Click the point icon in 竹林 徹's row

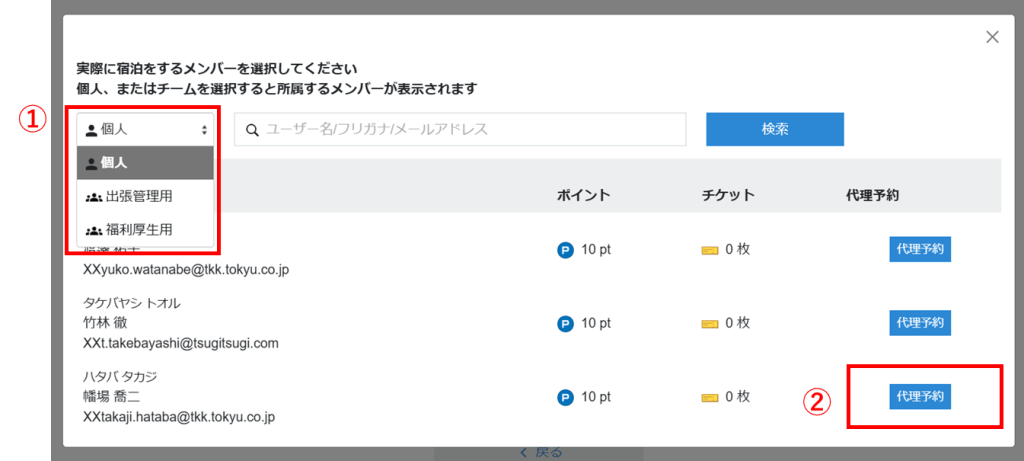[x=565, y=323]
